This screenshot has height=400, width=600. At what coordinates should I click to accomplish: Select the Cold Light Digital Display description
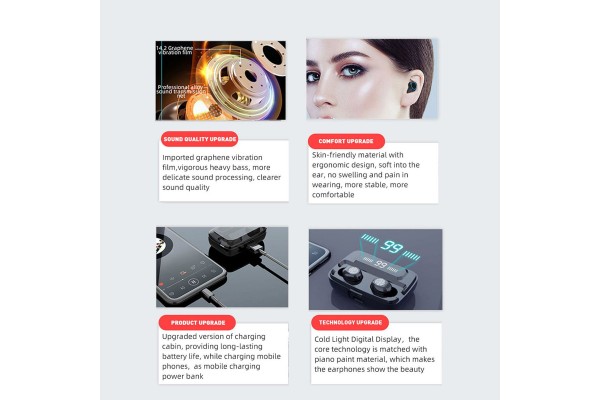click(x=375, y=354)
